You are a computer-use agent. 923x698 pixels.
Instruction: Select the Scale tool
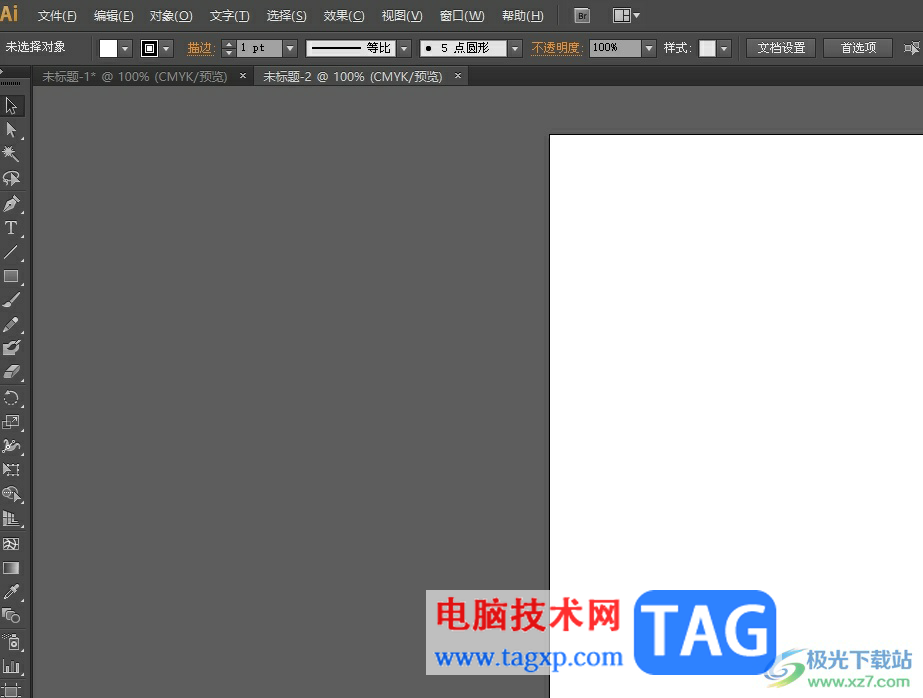click(11, 421)
